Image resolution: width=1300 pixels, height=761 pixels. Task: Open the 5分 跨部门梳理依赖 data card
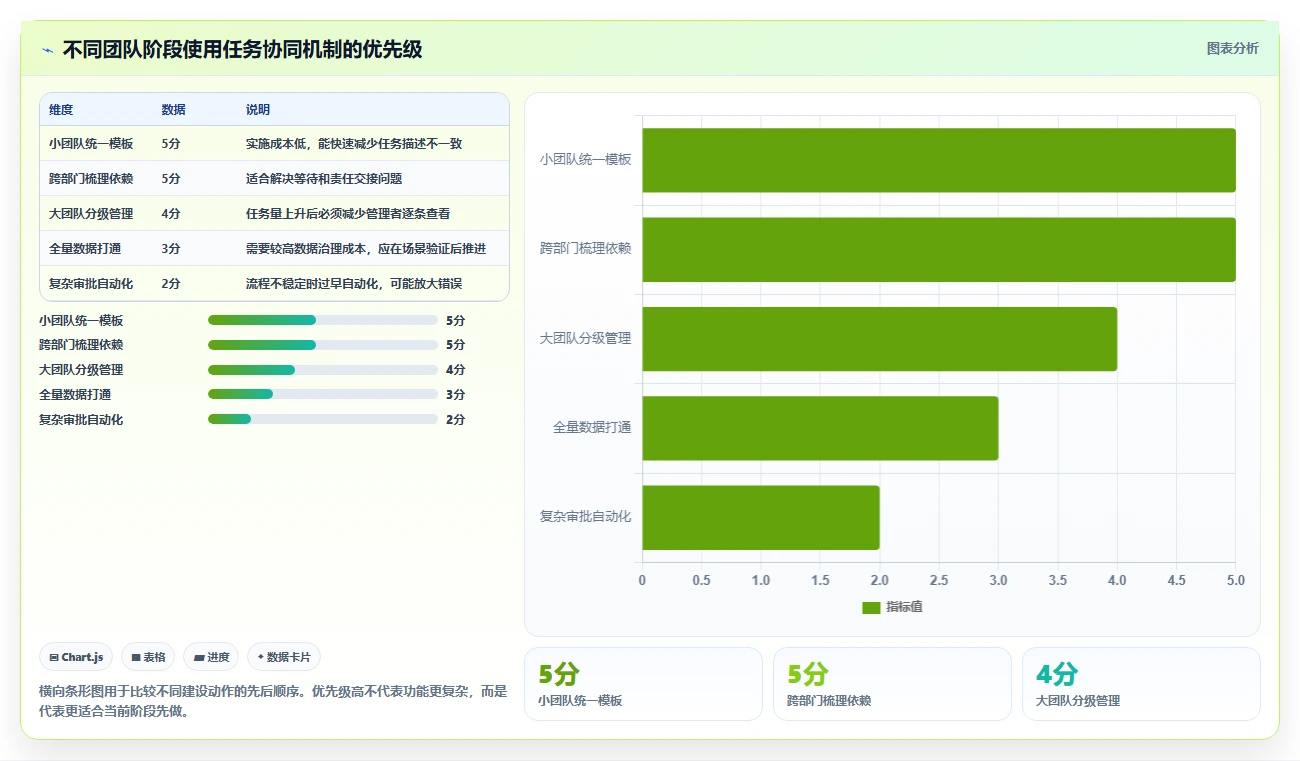(x=892, y=684)
